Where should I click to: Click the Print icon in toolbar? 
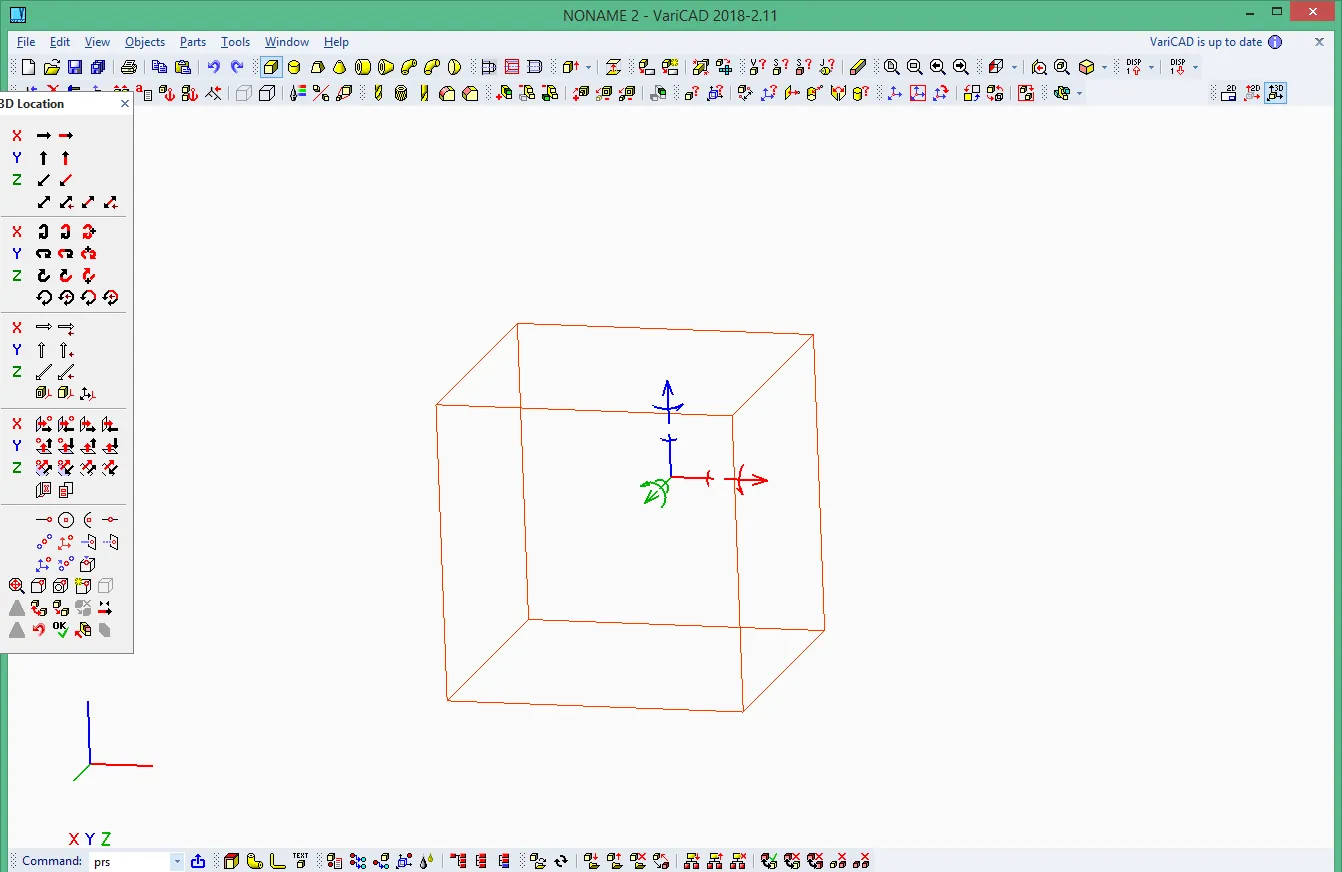[x=129, y=67]
